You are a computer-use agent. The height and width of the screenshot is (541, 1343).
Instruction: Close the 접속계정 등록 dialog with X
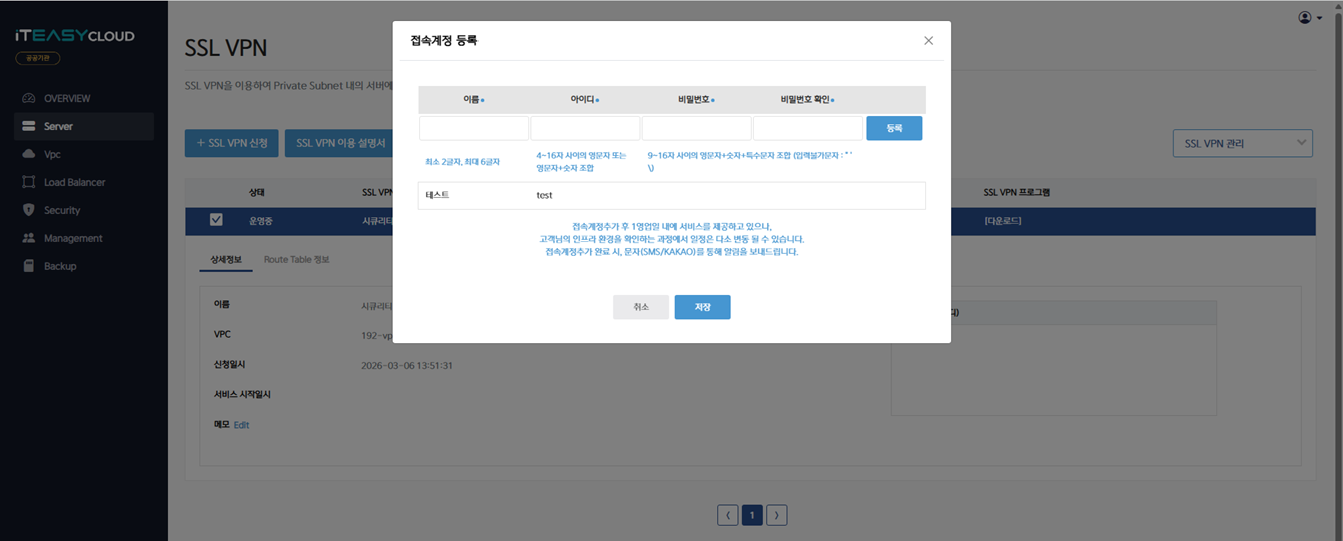928,41
